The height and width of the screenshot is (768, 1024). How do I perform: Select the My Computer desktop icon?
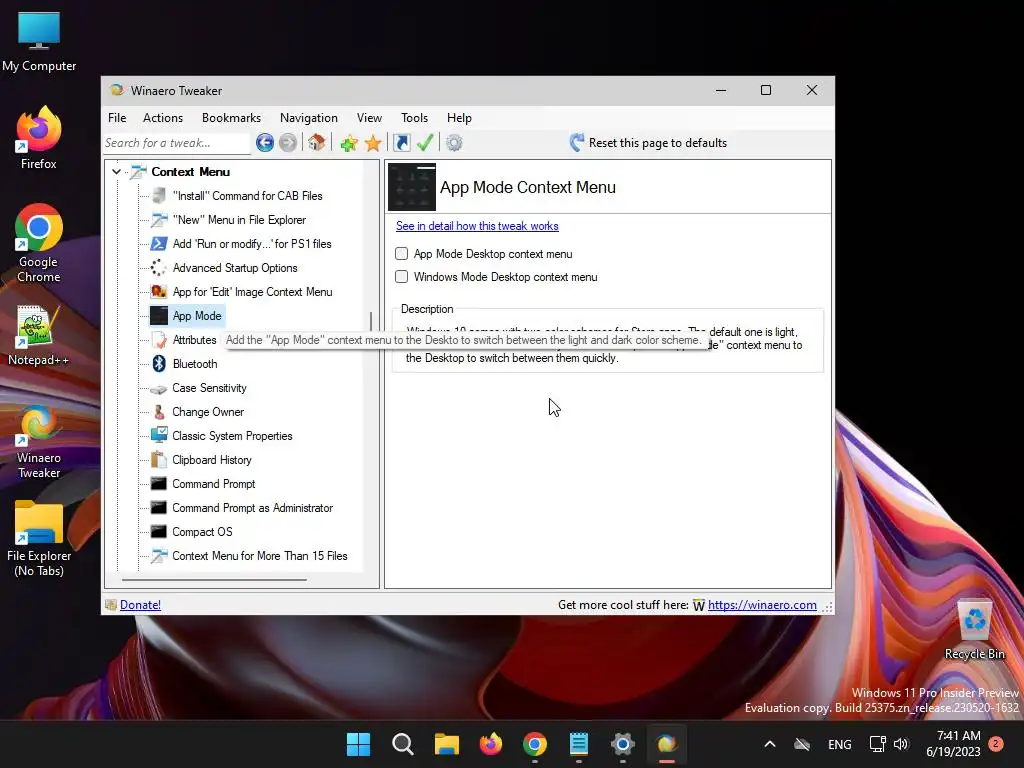(39, 41)
